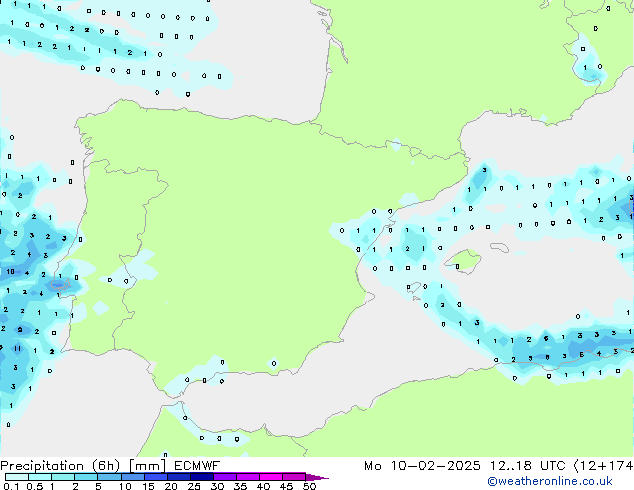Click the 'Mo 10-02-2025' date text
The height and width of the screenshot is (490, 634).
(422, 466)
